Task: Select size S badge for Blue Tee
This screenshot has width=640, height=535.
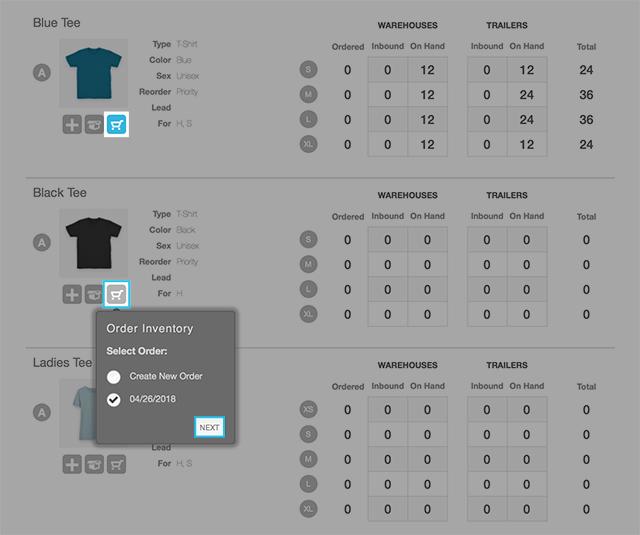Action: pos(309,70)
